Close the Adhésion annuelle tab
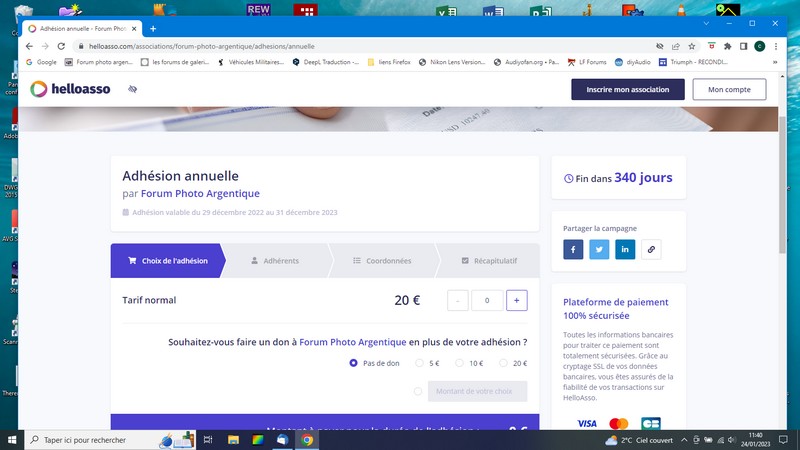800x450 pixels. pos(134,29)
